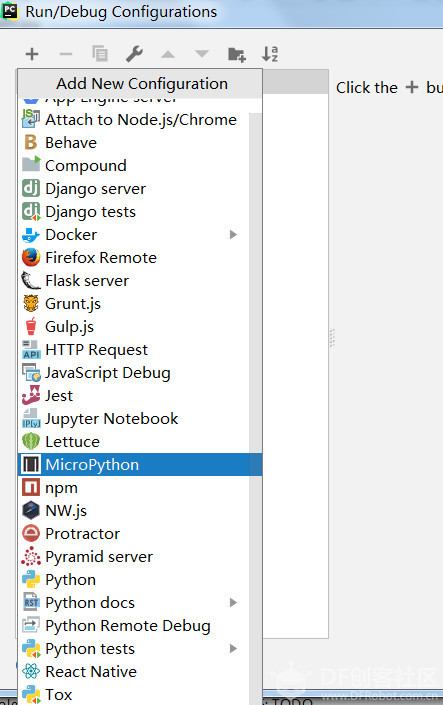443x705 pixels.
Task: Select HTTP Request configuration
Action: [133, 349]
